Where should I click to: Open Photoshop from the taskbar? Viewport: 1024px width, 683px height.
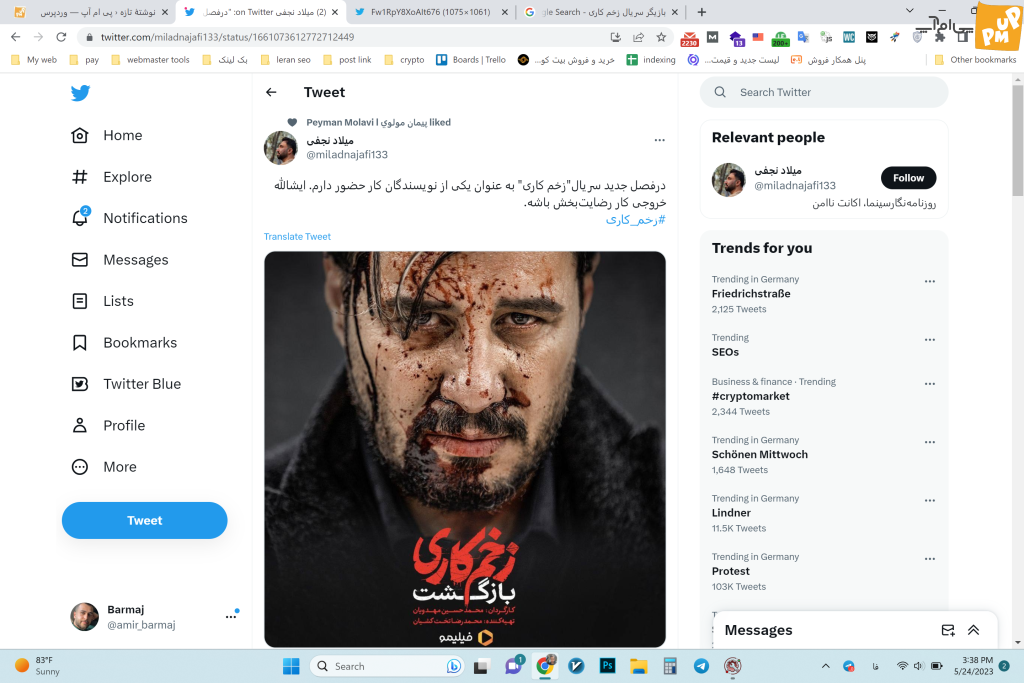[607, 666]
